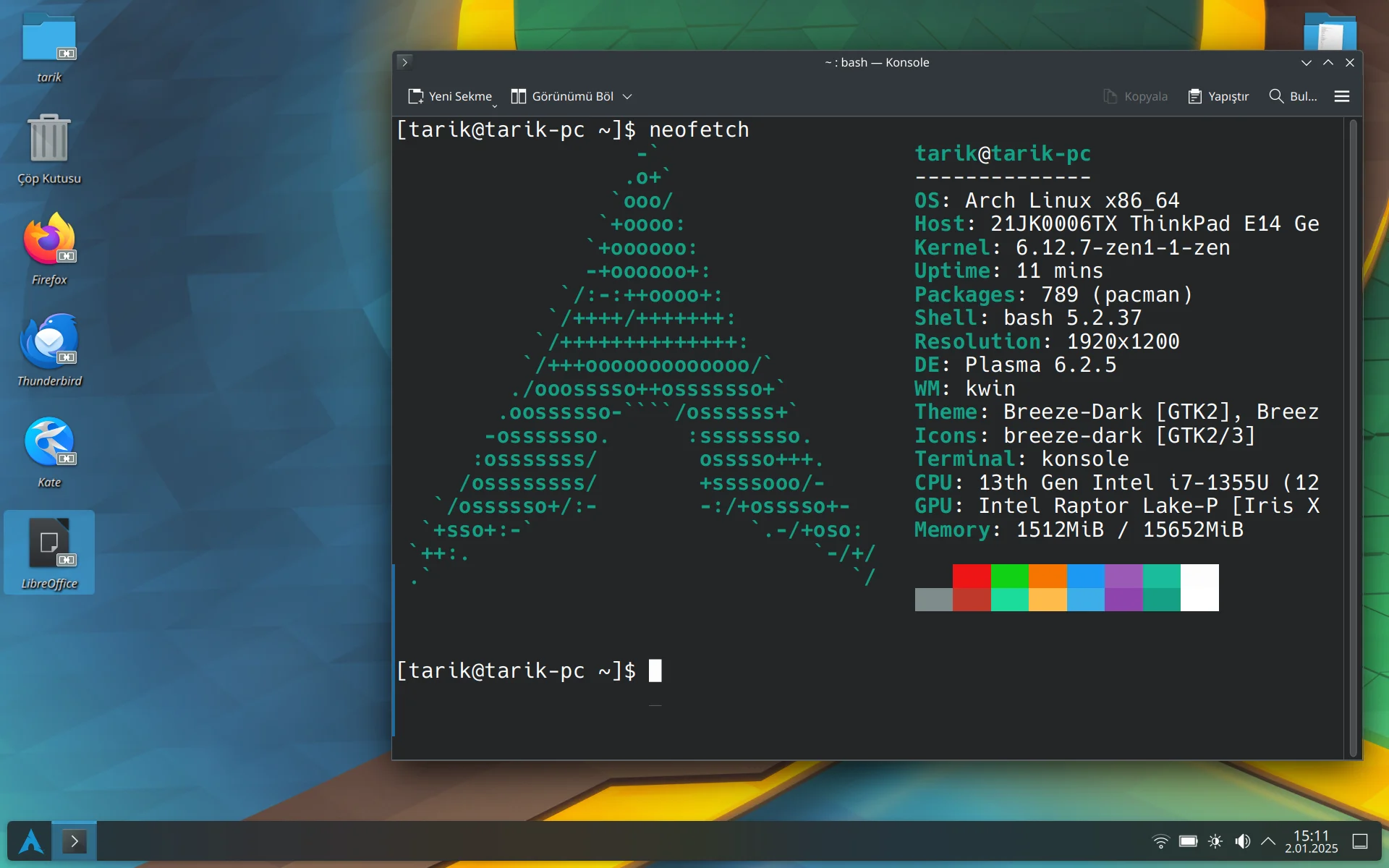Open the battery status tray icon
This screenshot has width=1389, height=868.
[1188, 841]
